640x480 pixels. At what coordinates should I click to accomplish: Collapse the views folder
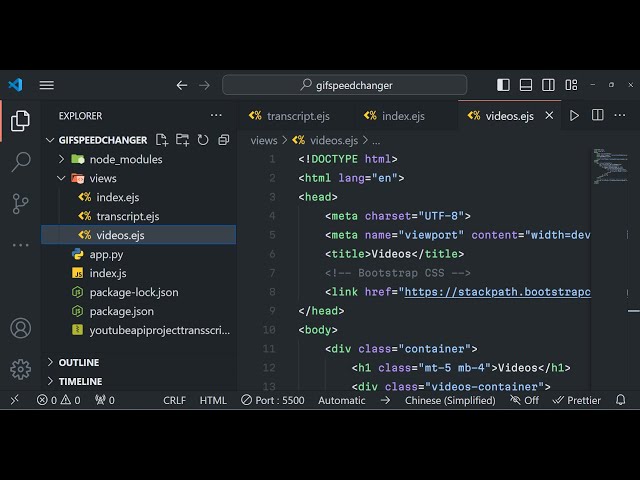pyautogui.click(x=102, y=178)
